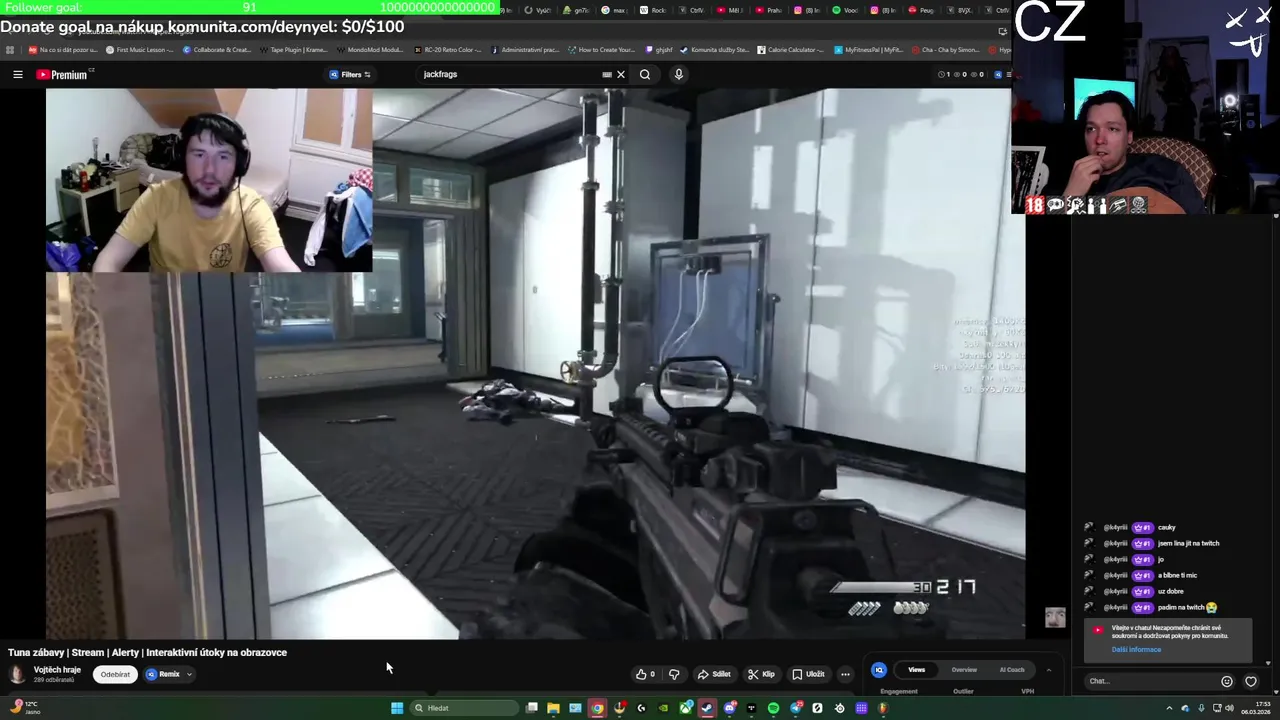
Task: Create a clip with Klip button
Action: 761,674
